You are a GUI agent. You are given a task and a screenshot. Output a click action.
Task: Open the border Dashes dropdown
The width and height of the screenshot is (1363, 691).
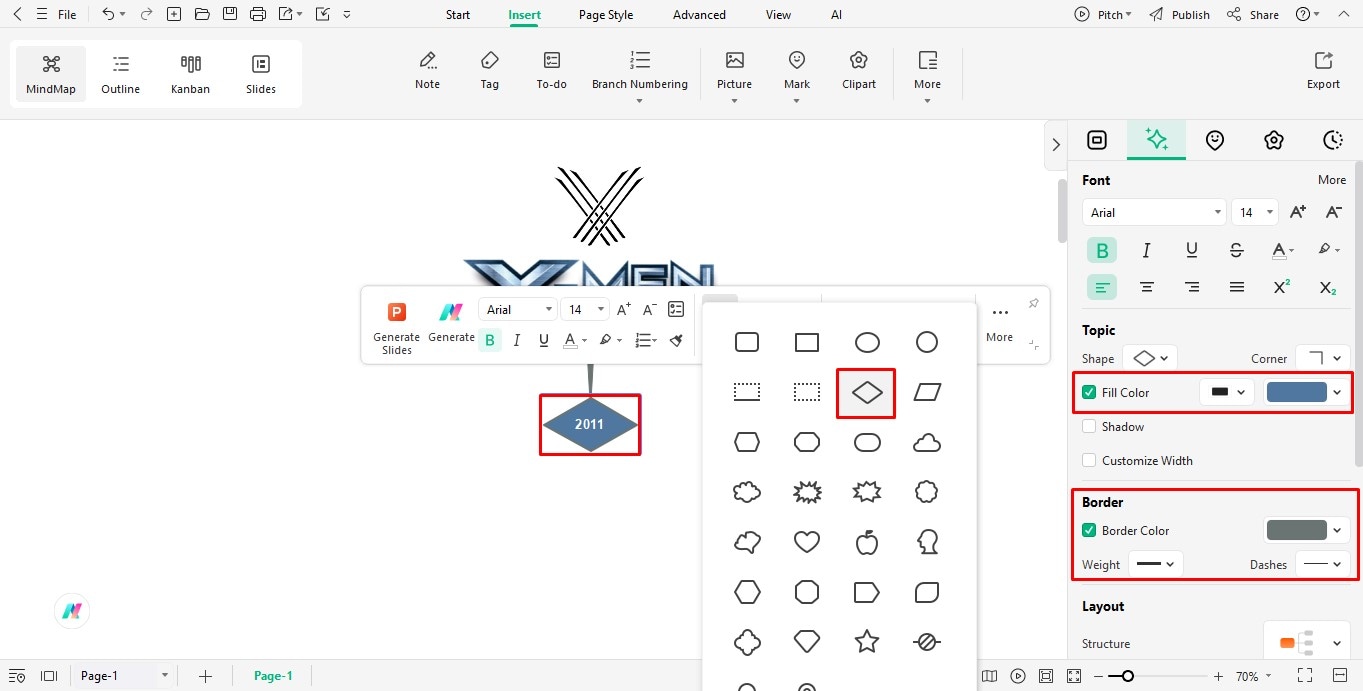pyautogui.click(x=1323, y=564)
